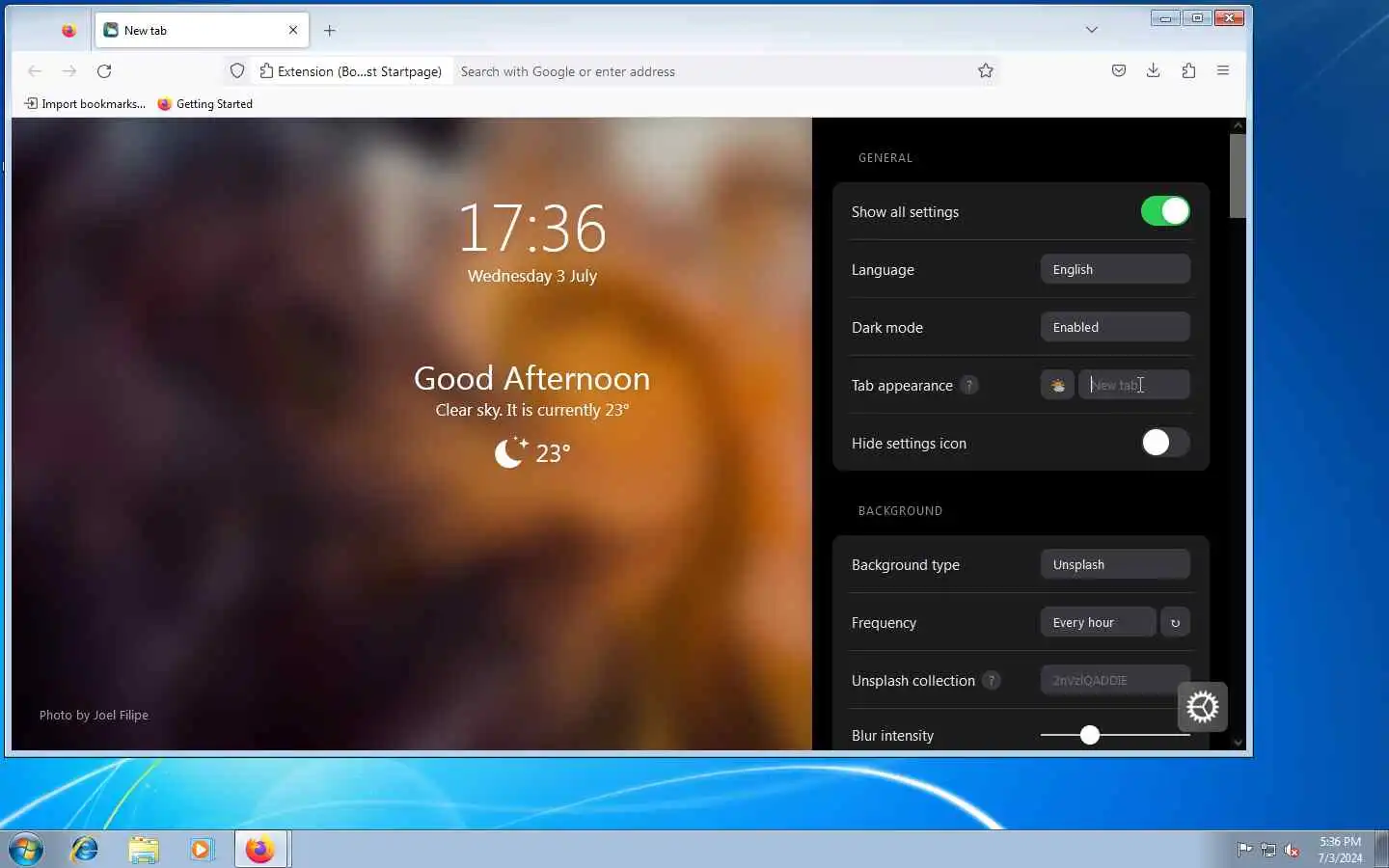The image size is (1389, 868).
Task: Click the Wednesday 3 July date text
Action: [531, 276]
